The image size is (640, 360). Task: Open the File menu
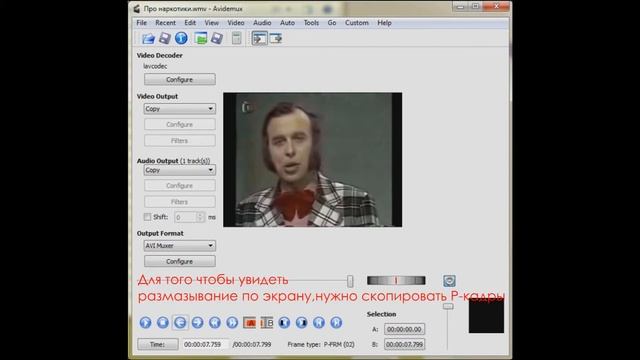[142, 23]
